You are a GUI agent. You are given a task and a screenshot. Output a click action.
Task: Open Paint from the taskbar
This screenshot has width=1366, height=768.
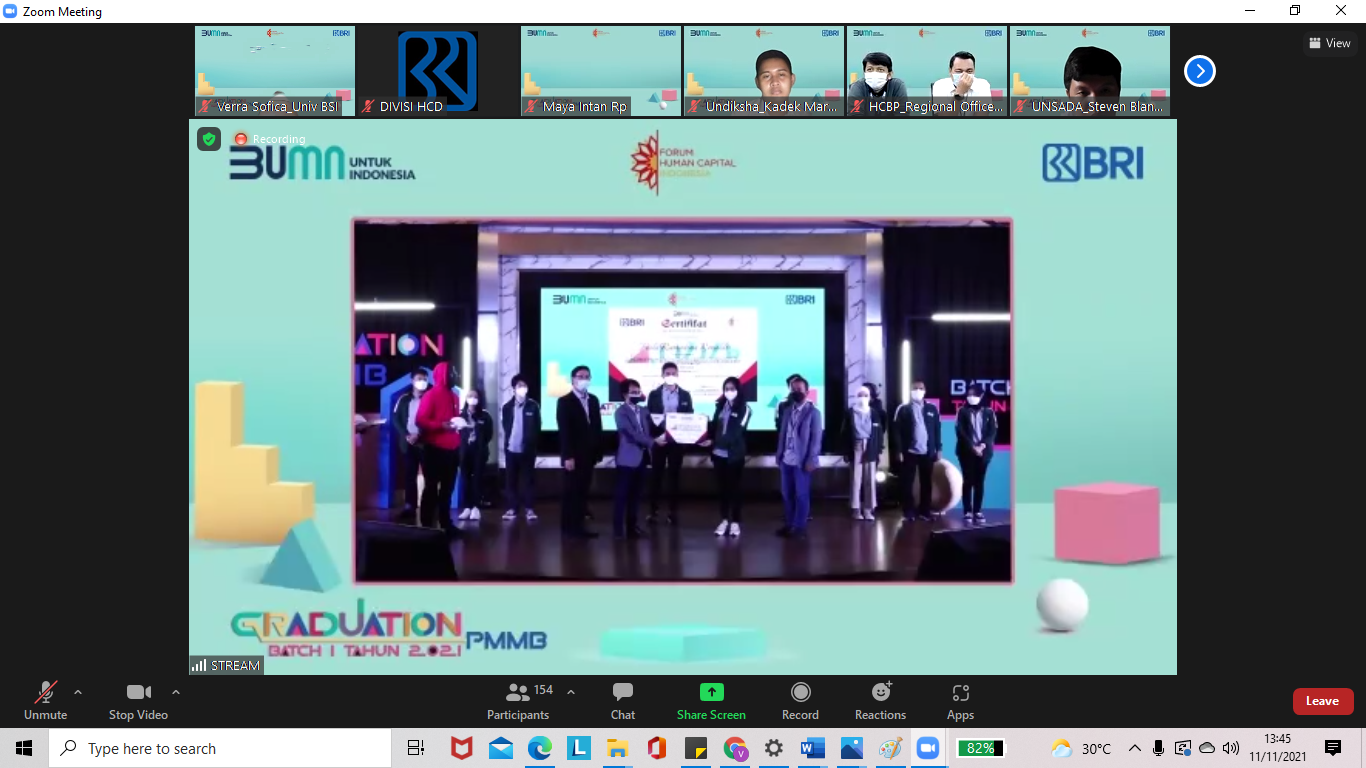pyautogui.click(x=890, y=748)
